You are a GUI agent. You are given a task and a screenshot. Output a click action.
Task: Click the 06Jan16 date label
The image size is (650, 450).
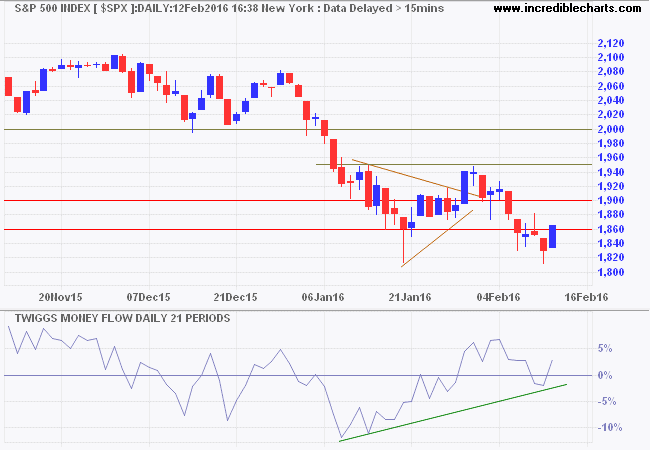(323, 297)
